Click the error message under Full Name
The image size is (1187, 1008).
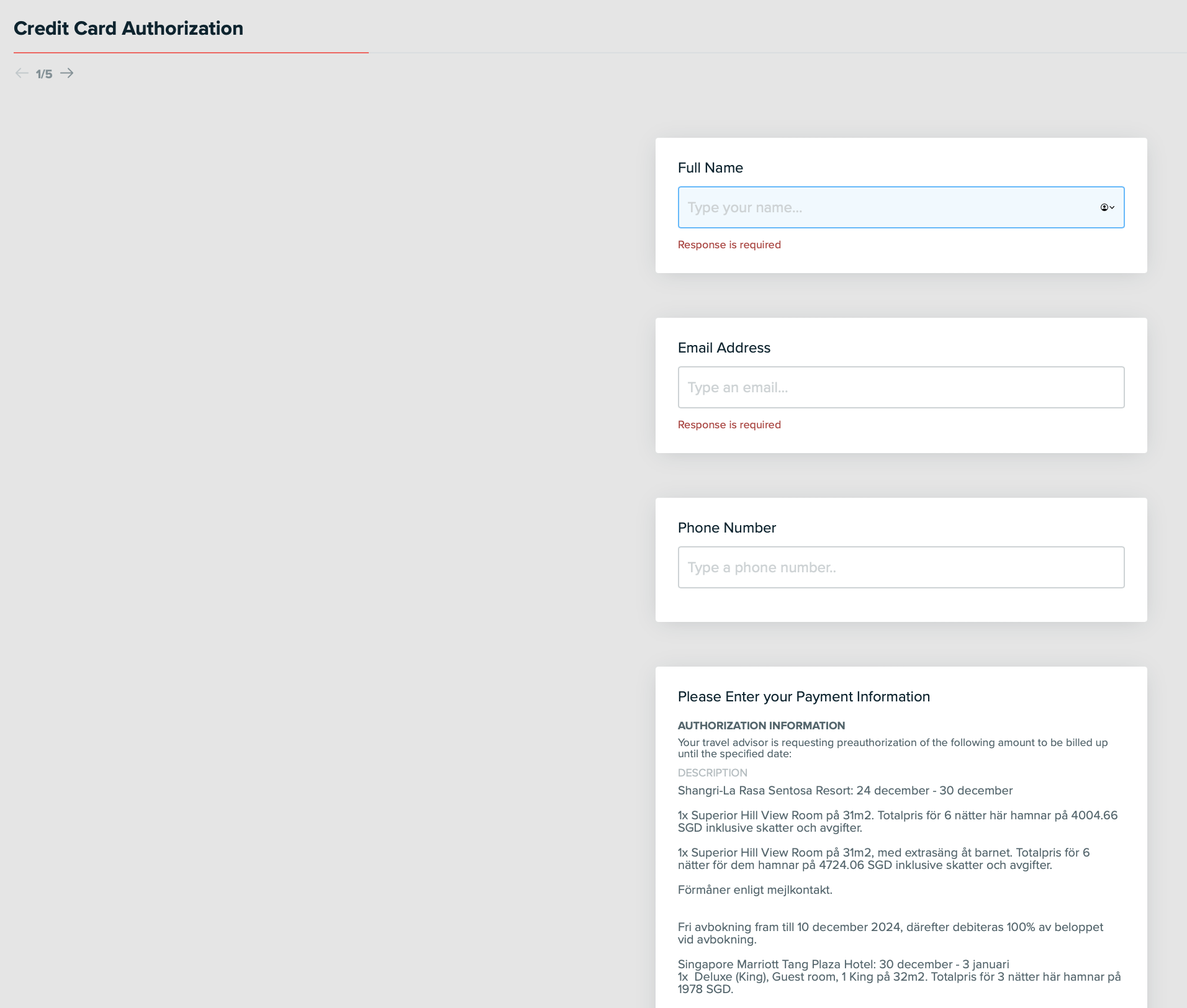click(729, 245)
